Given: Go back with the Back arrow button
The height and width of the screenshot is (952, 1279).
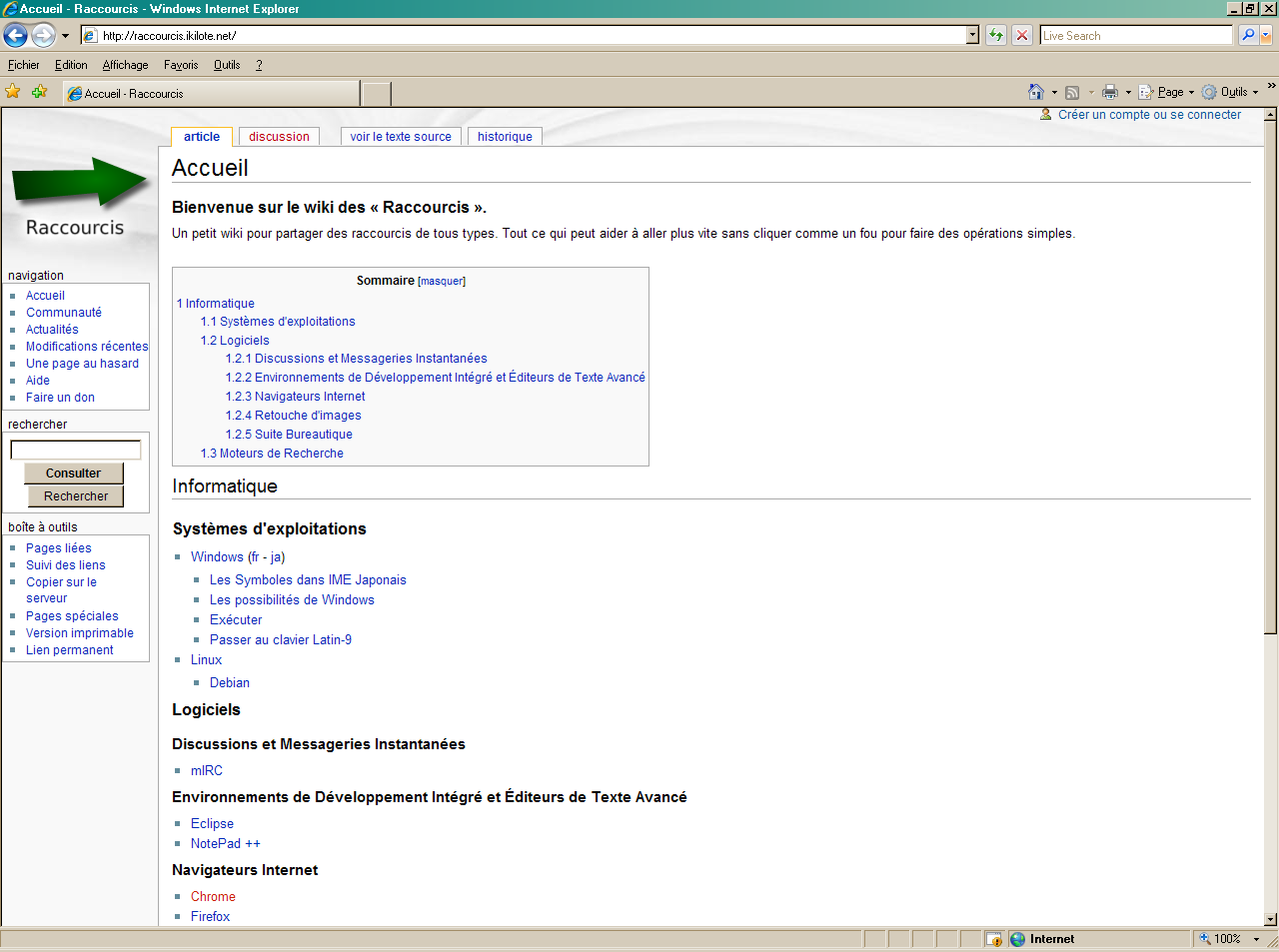Looking at the screenshot, I should [15, 35].
